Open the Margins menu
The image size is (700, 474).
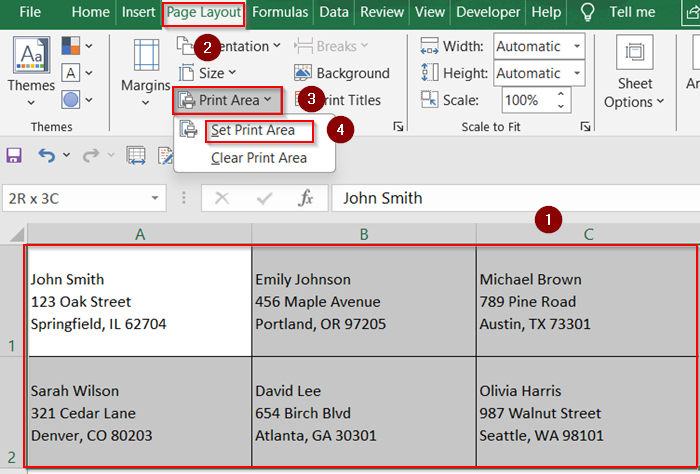click(x=146, y=73)
